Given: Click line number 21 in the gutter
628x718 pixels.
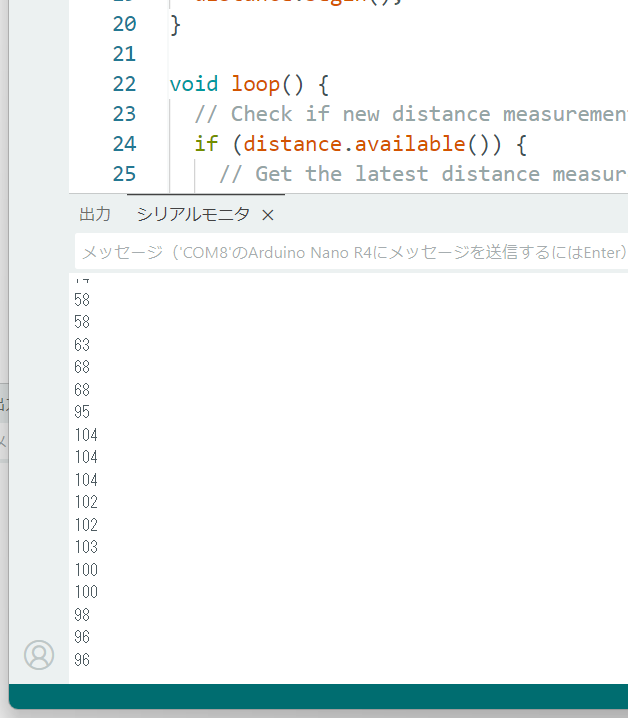Looking at the screenshot, I should coord(124,54).
